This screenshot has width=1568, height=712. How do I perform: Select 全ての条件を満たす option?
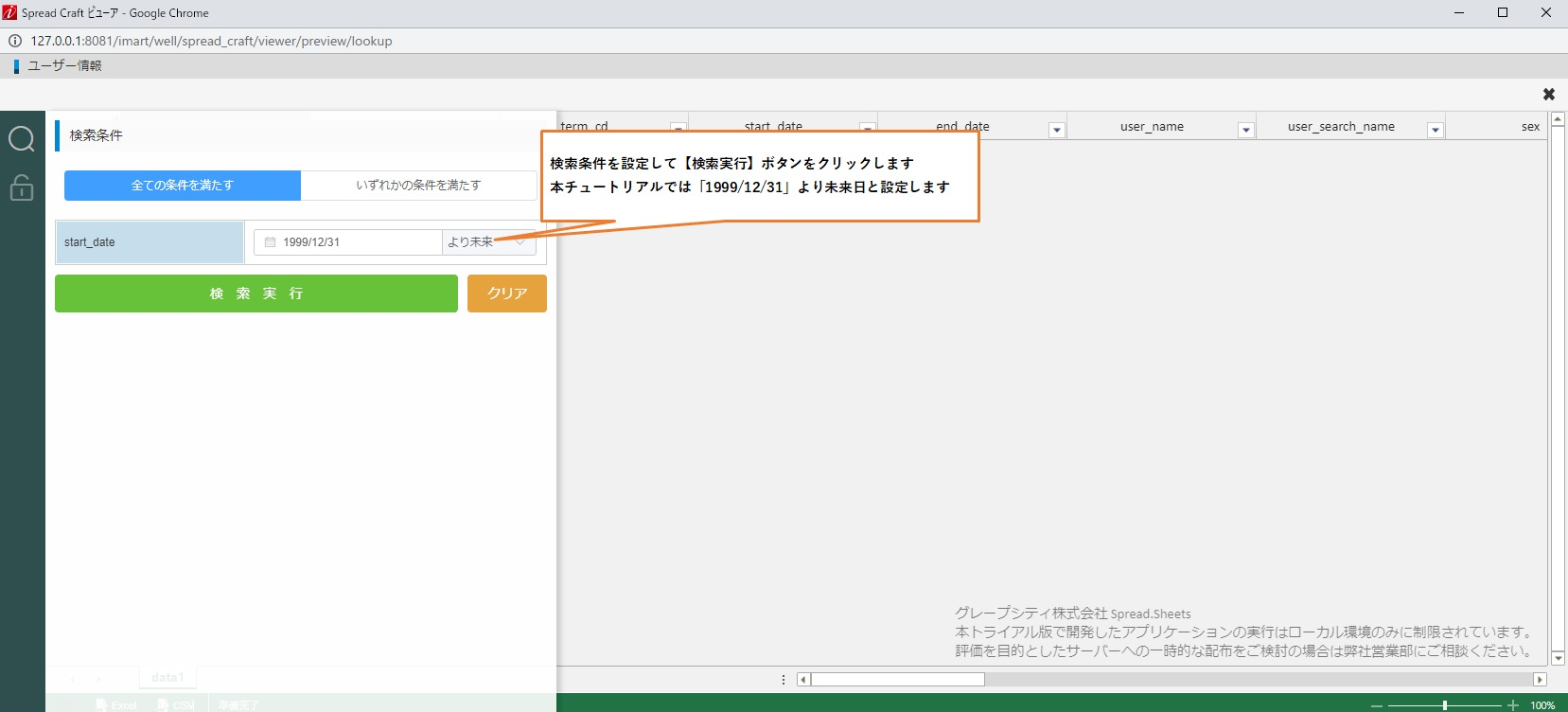coord(183,186)
